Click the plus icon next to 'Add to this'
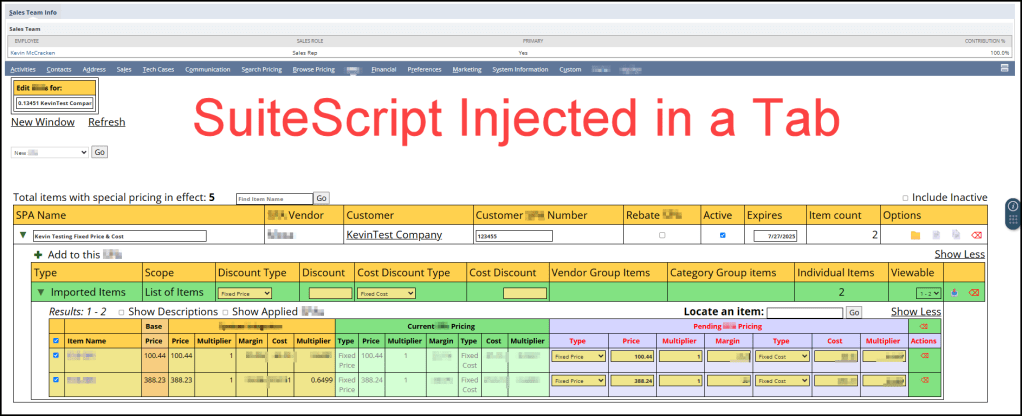The image size is (1022, 416). click(38, 255)
